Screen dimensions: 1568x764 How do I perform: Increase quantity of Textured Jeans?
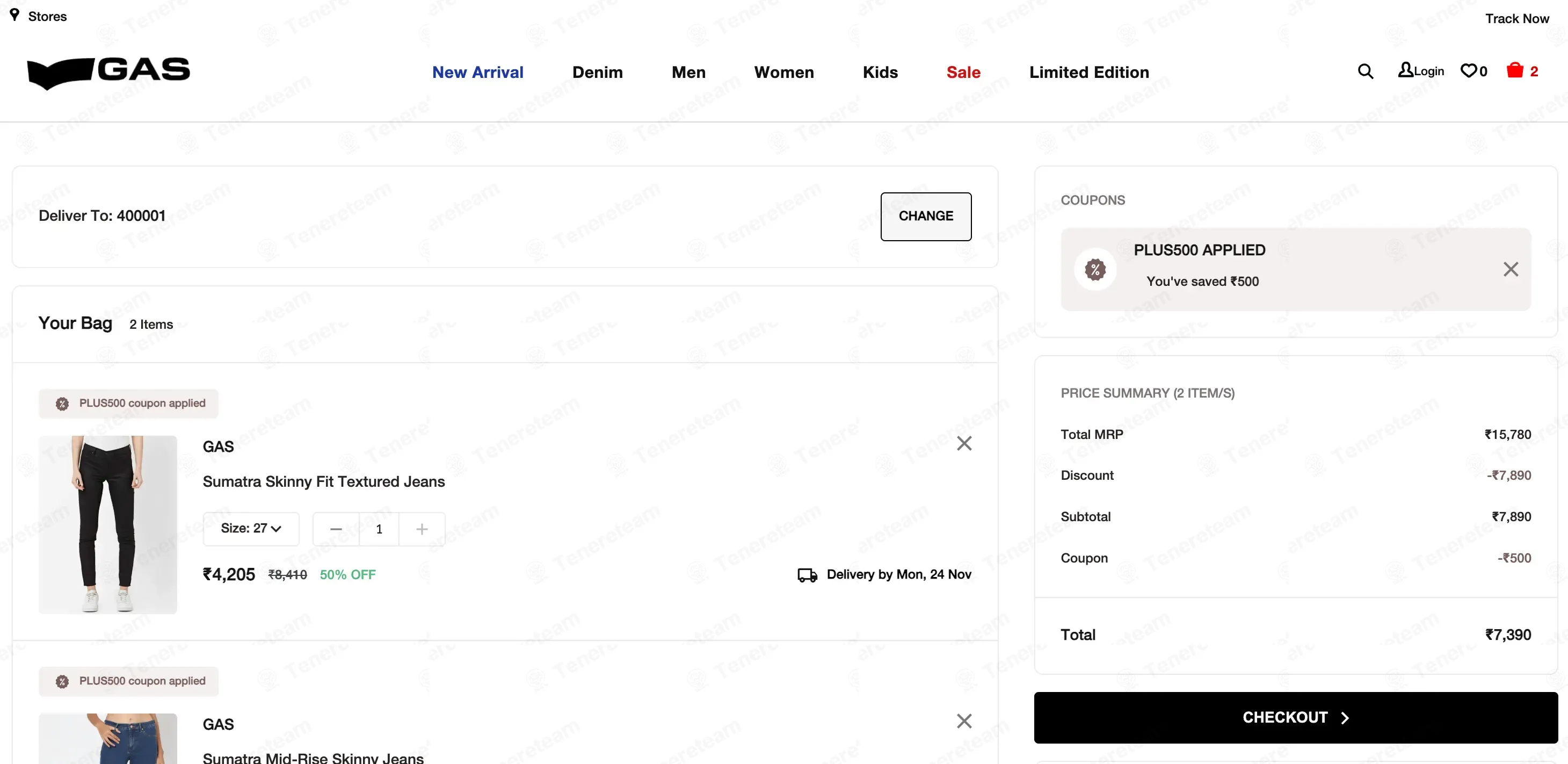pyautogui.click(x=422, y=529)
